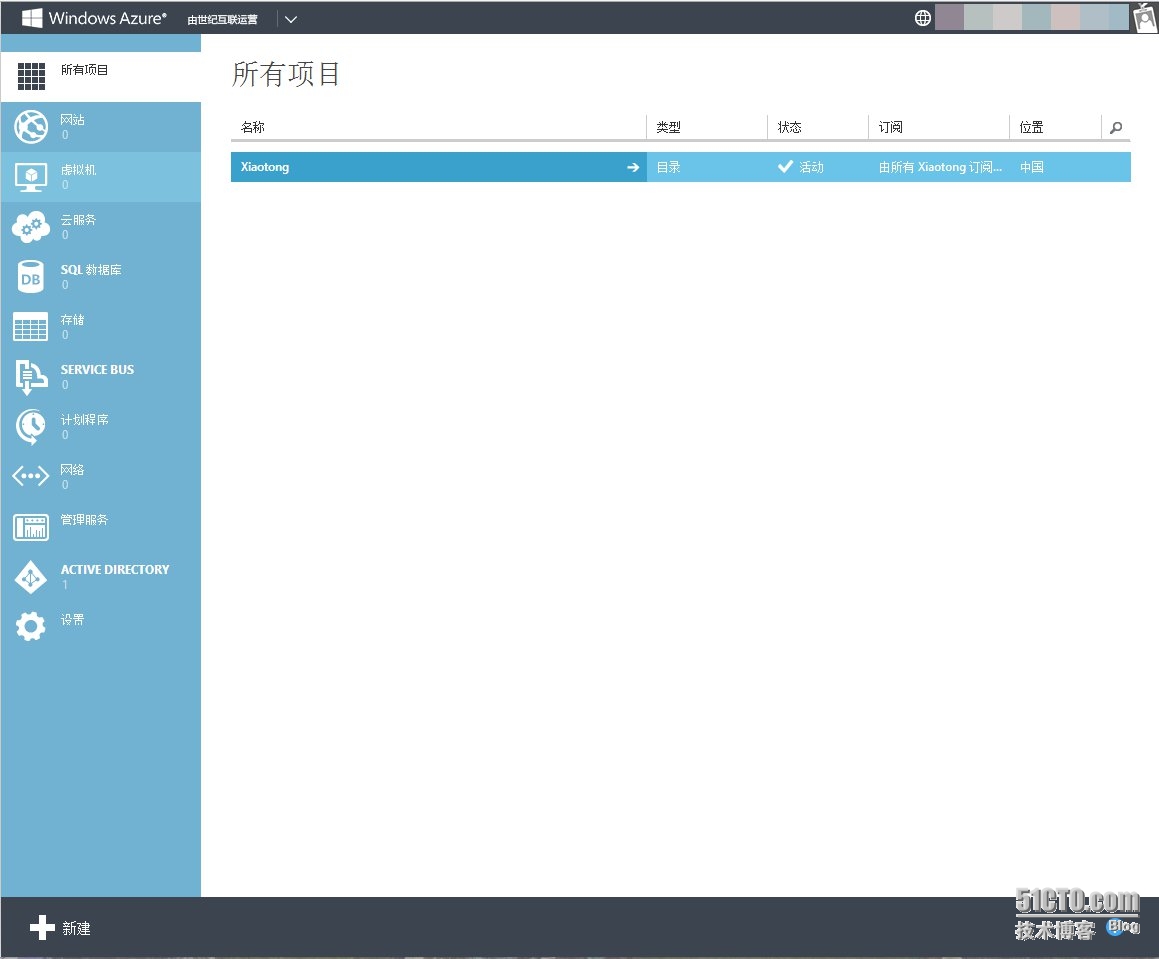Click the SQL 数据库 icon
Viewport: 1159px width, 959px height.
click(x=31, y=277)
